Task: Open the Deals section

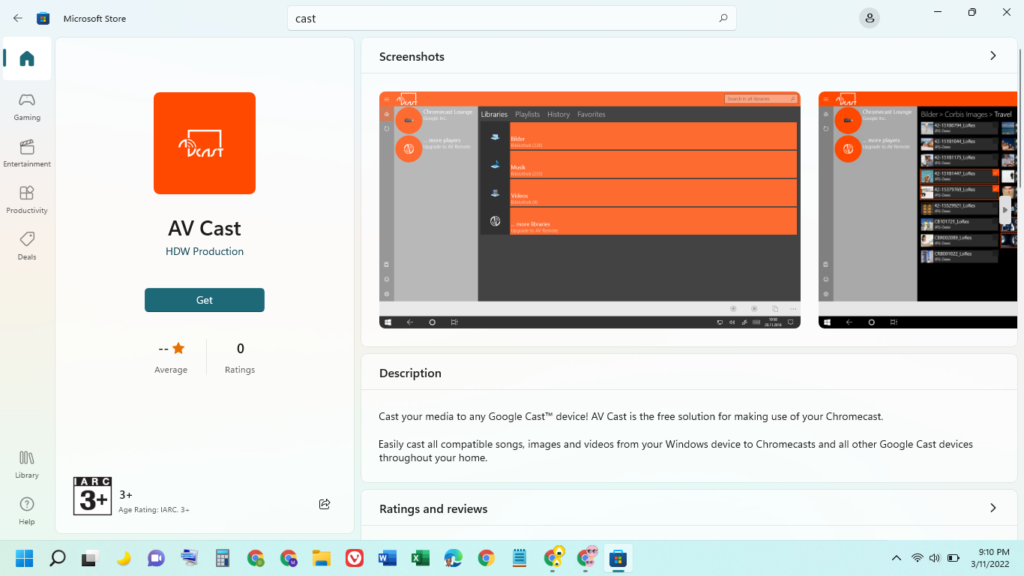Action: pyautogui.click(x=27, y=246)
